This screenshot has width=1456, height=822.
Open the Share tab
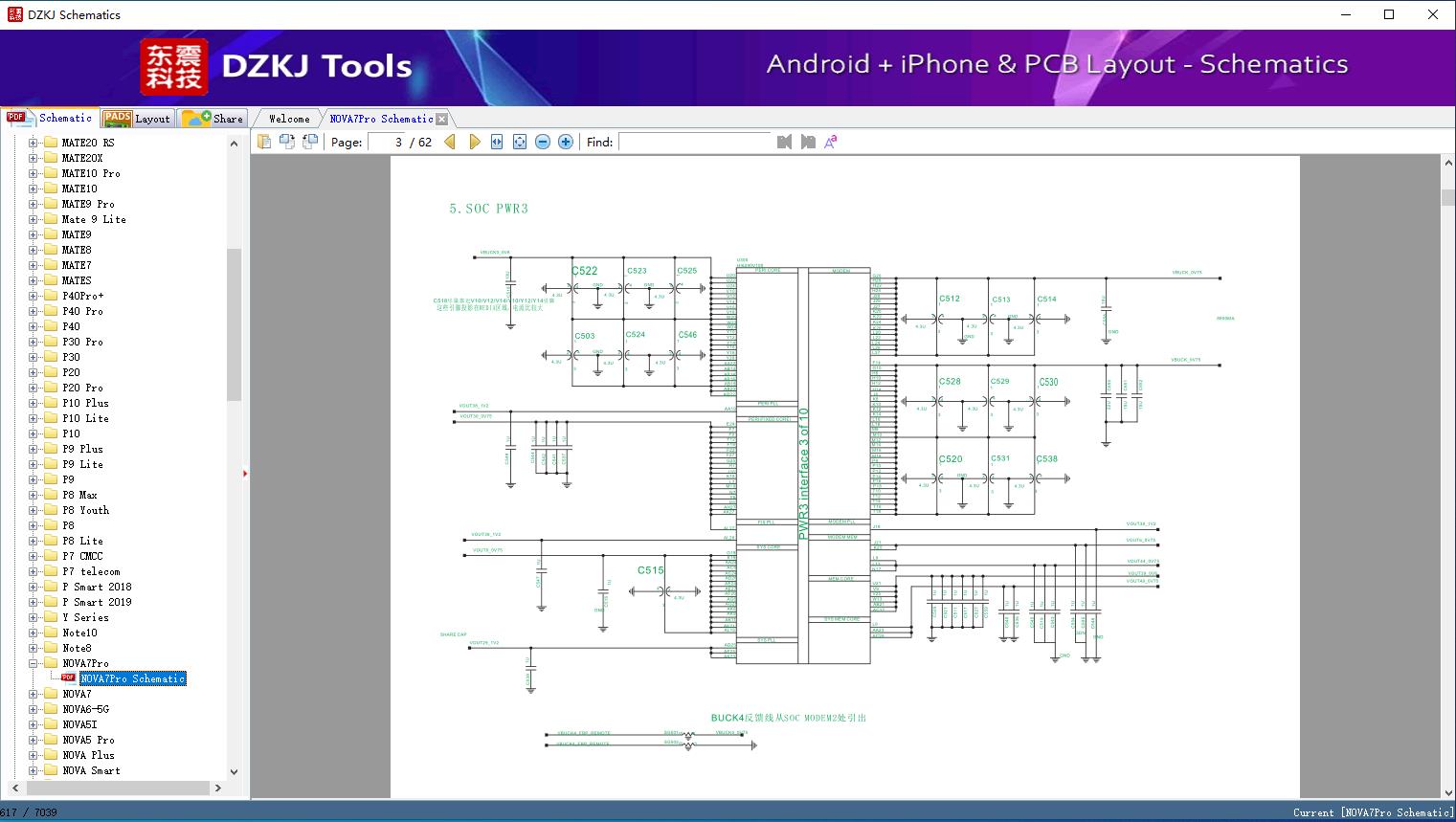pos(213,119)
